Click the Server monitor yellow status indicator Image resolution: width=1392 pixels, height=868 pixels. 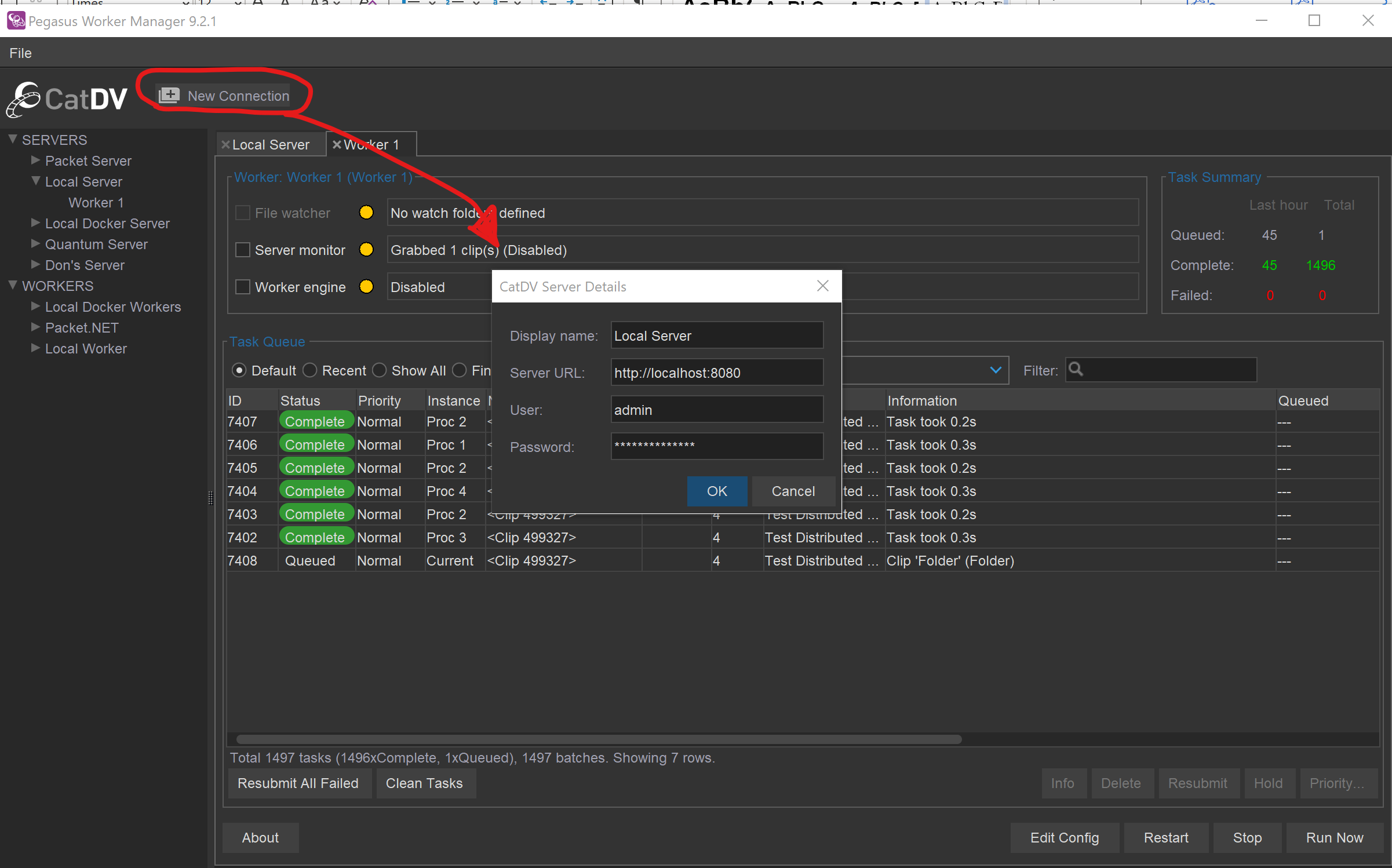(x=366, y=250)
